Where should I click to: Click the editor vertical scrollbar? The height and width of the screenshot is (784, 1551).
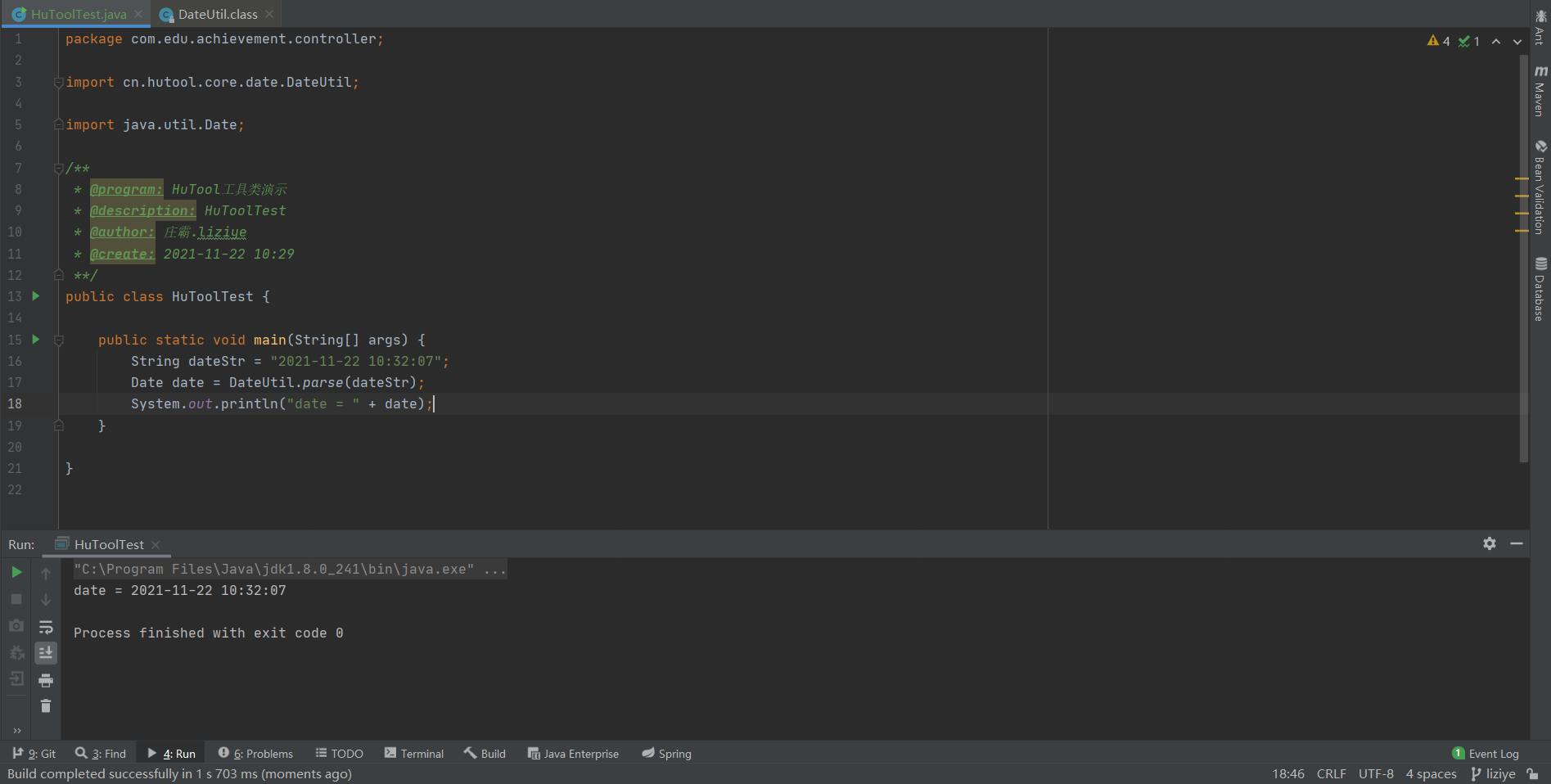pos(1523,259)
